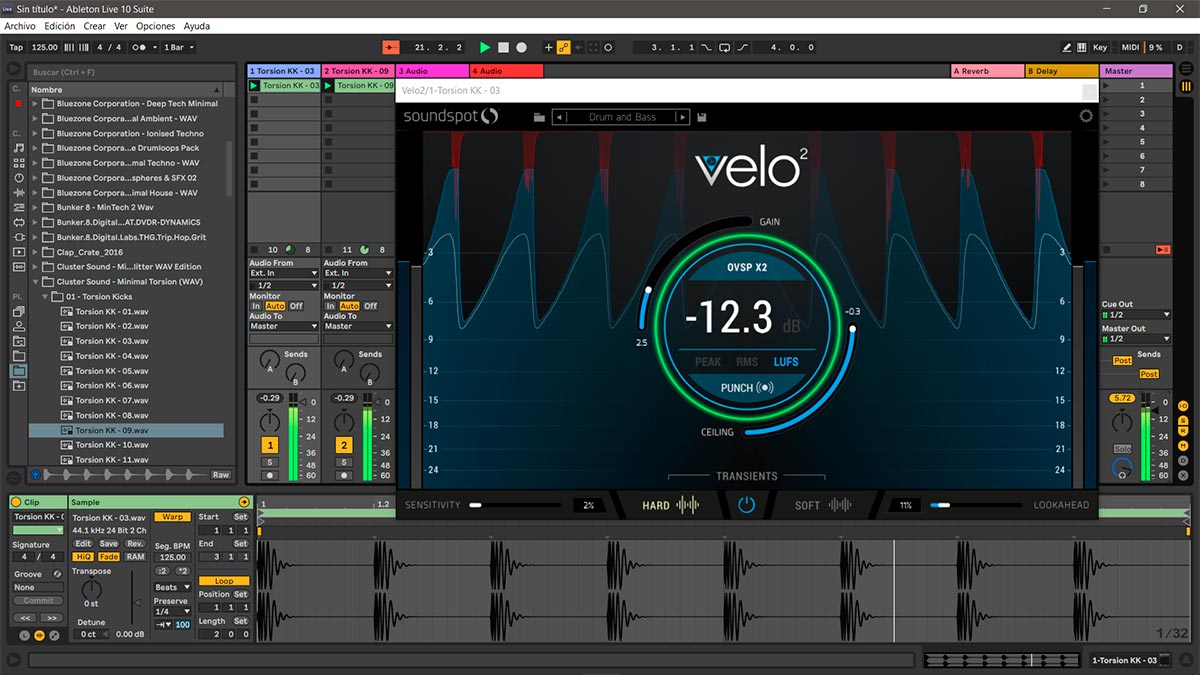Click the Tap tempo button
Viewport: 1200px width, 675px height.
(16, 47)
